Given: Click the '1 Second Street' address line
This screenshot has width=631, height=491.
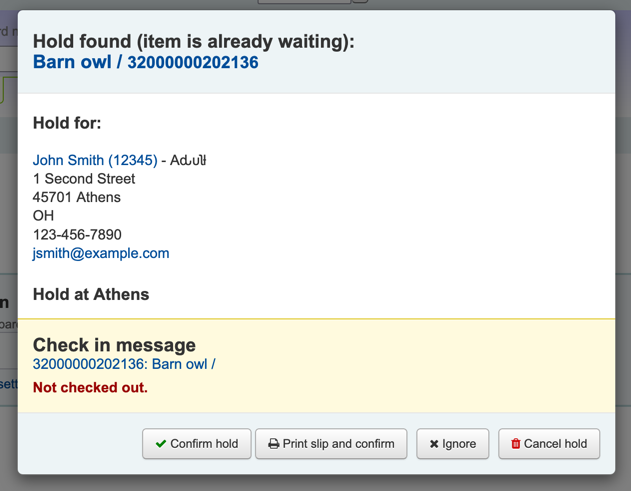Looking at the screenshot, I should [x=84, y=179].
